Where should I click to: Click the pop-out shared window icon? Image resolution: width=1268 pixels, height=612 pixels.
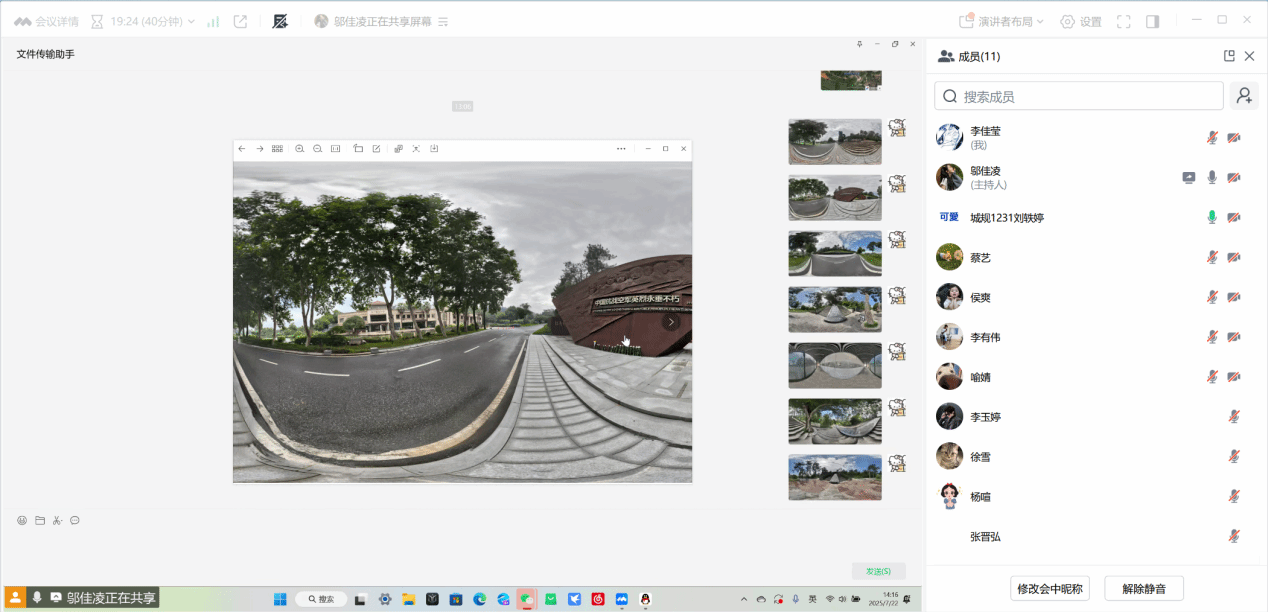240,21
